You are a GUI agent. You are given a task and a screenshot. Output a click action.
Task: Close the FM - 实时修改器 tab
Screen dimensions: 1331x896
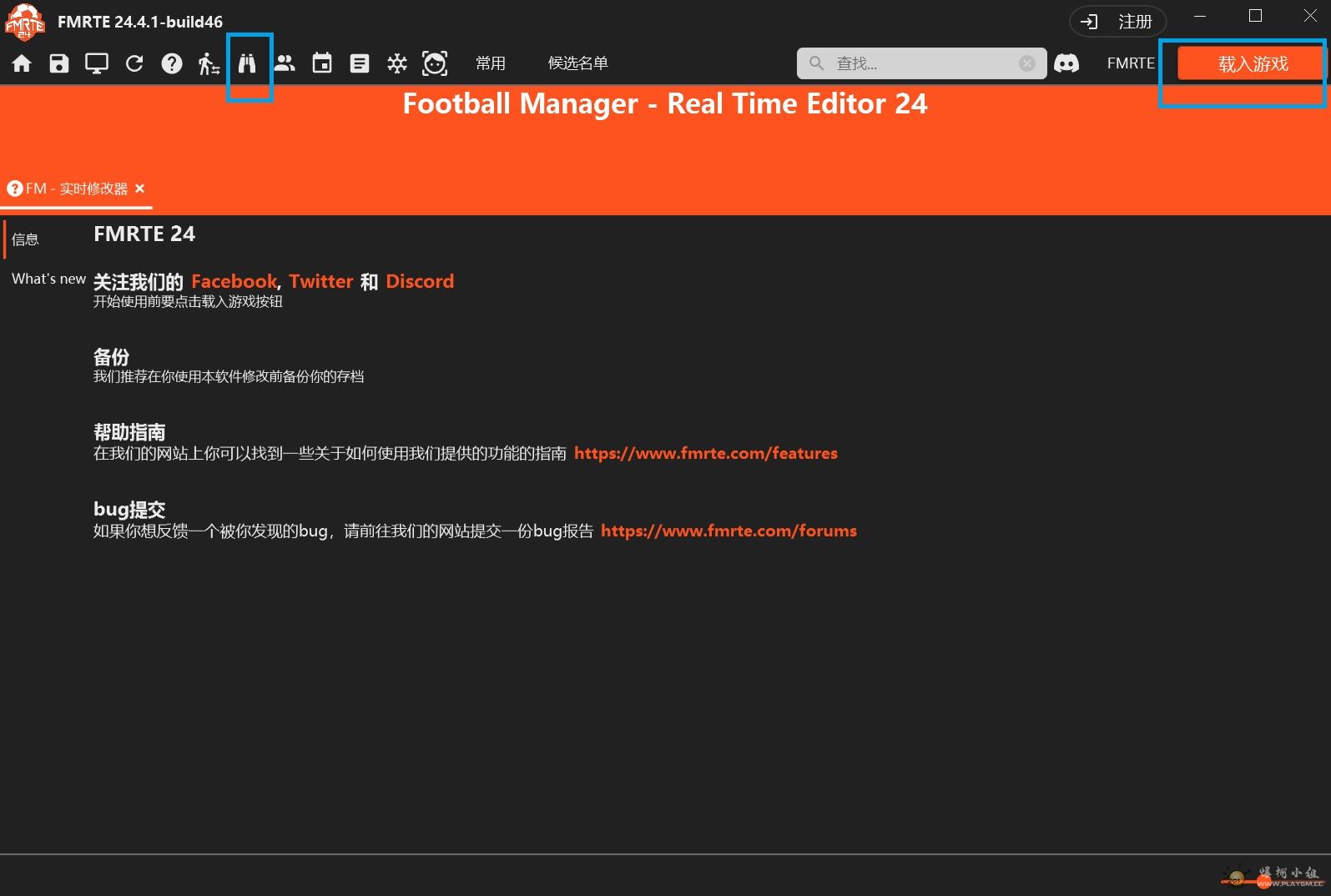pyautogui.click(x=139, y=189)
